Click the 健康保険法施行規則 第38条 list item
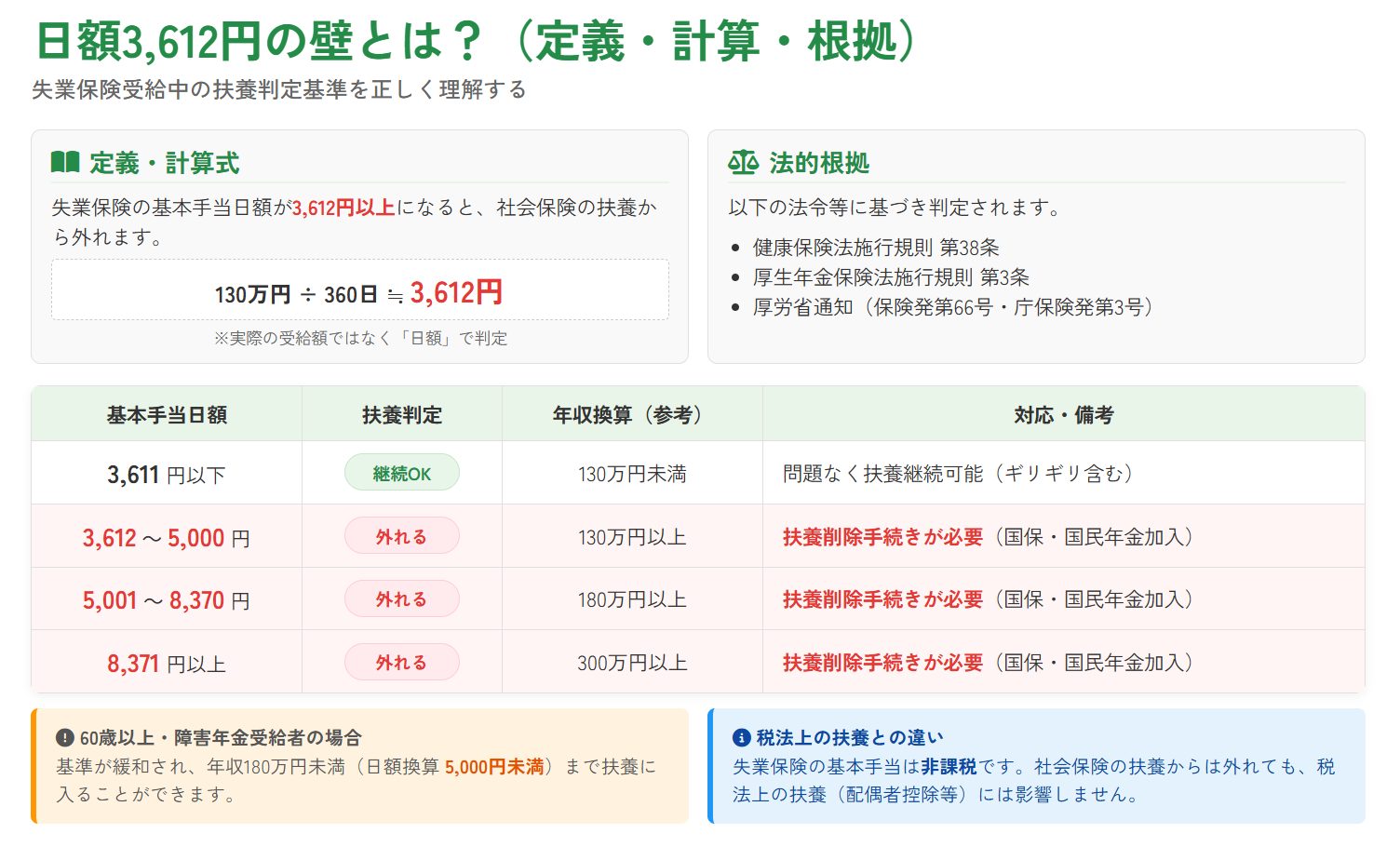 tap(875, 248)
